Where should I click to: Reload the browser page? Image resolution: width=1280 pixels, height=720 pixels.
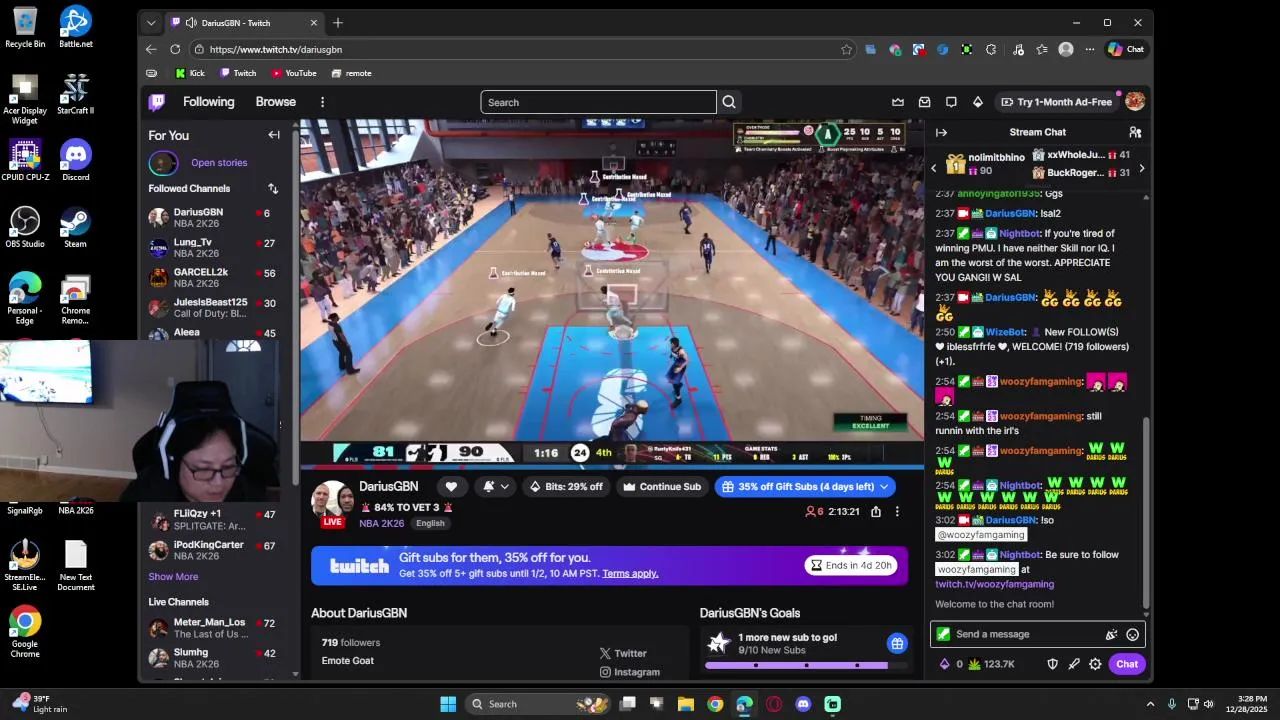pyautogui.click(x=175, y=49)
